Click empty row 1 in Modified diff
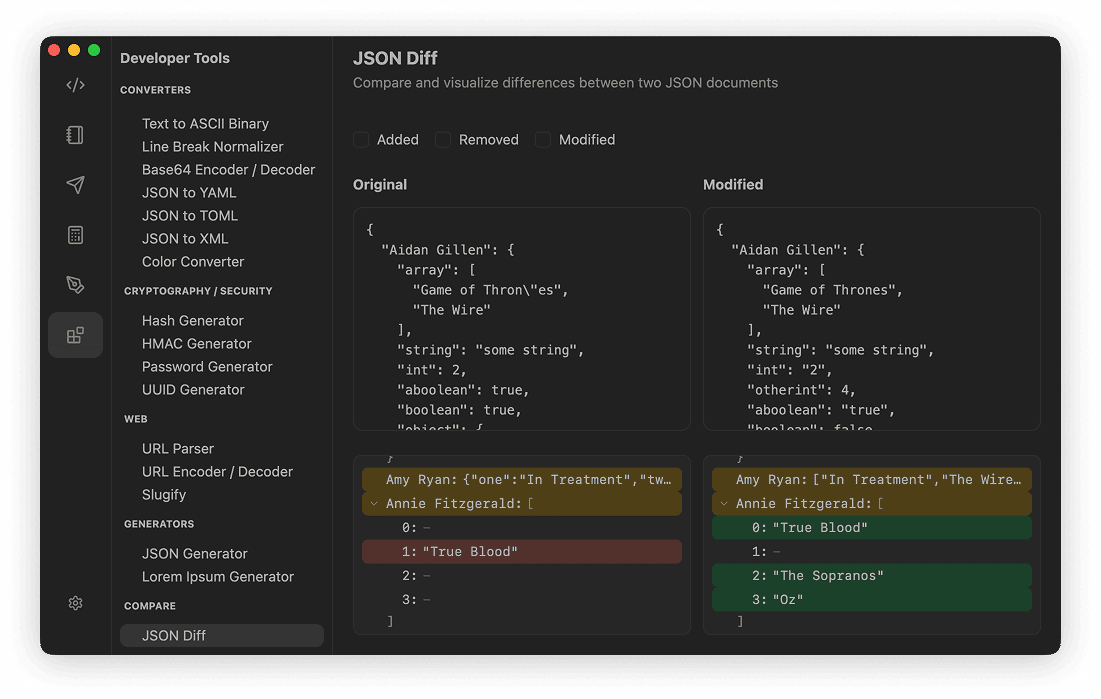The height and width of the screenshot is (699, 1101). pos(871,552)
